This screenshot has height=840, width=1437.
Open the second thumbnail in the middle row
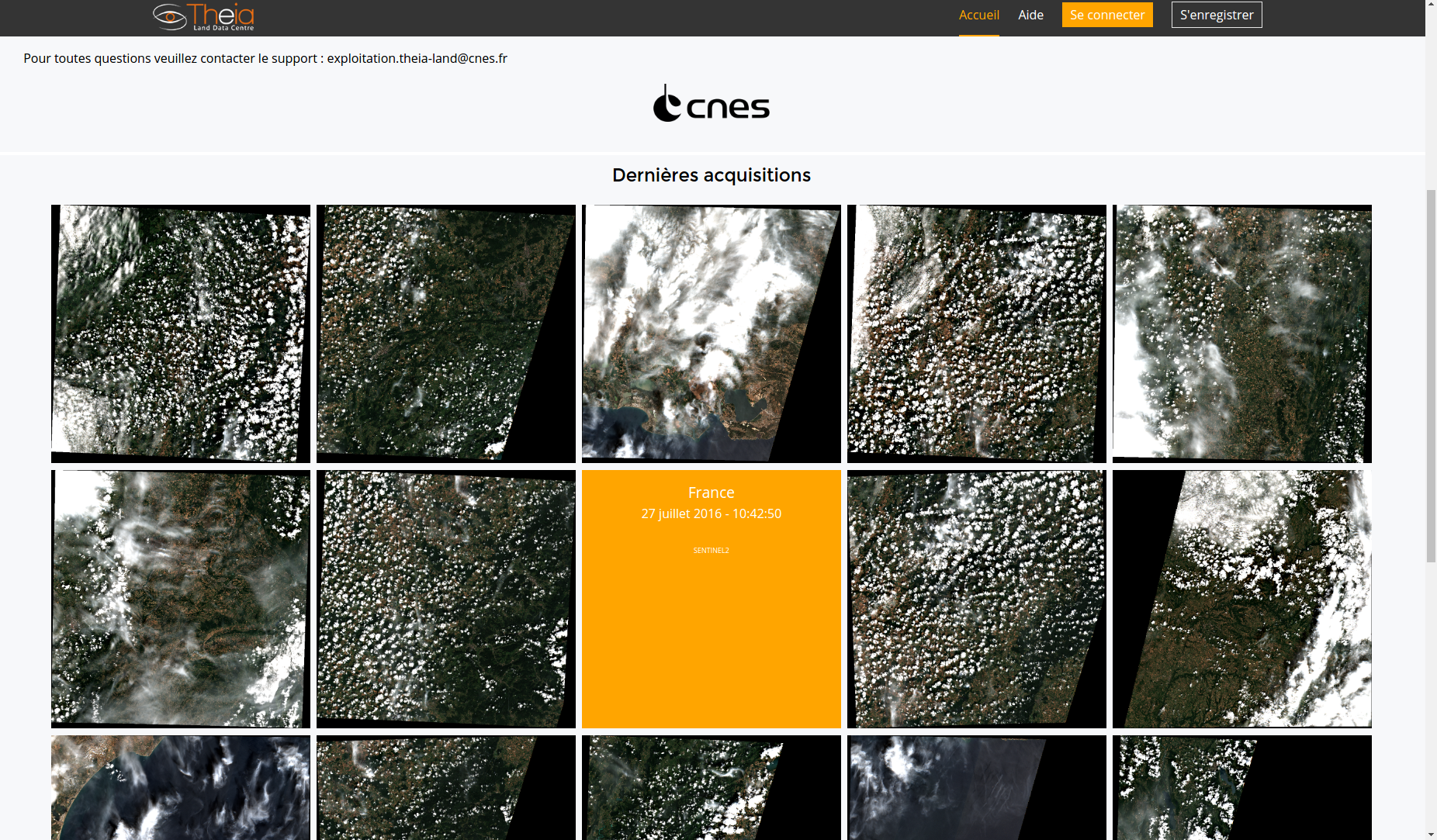tap(446, 599)
